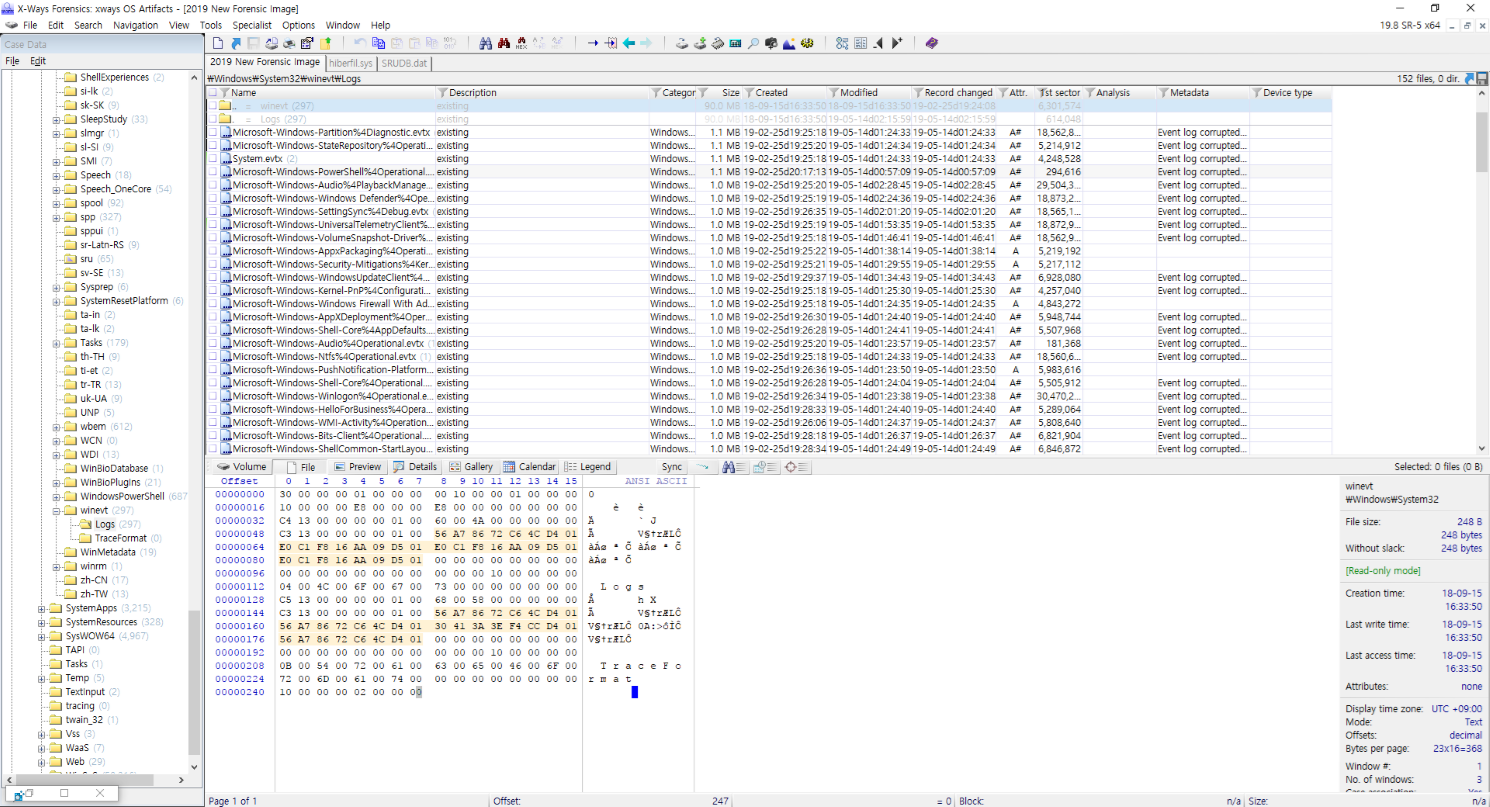Viewport: 1490px width, 807px height.
Task: Tick the checkbox for Microsoft-Windows-PowerShell%4Operational row
Action: pos(212,172)
